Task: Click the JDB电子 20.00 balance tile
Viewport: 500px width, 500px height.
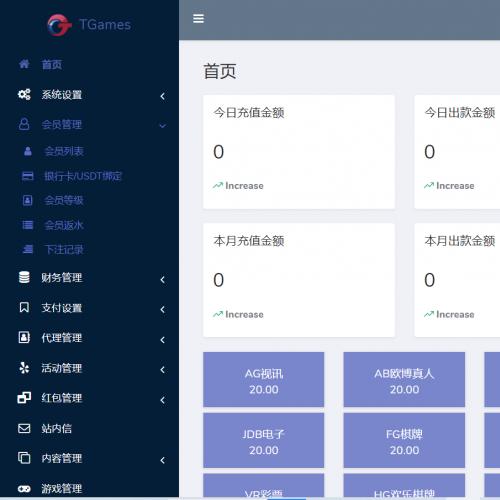Action: pos(264,440)
